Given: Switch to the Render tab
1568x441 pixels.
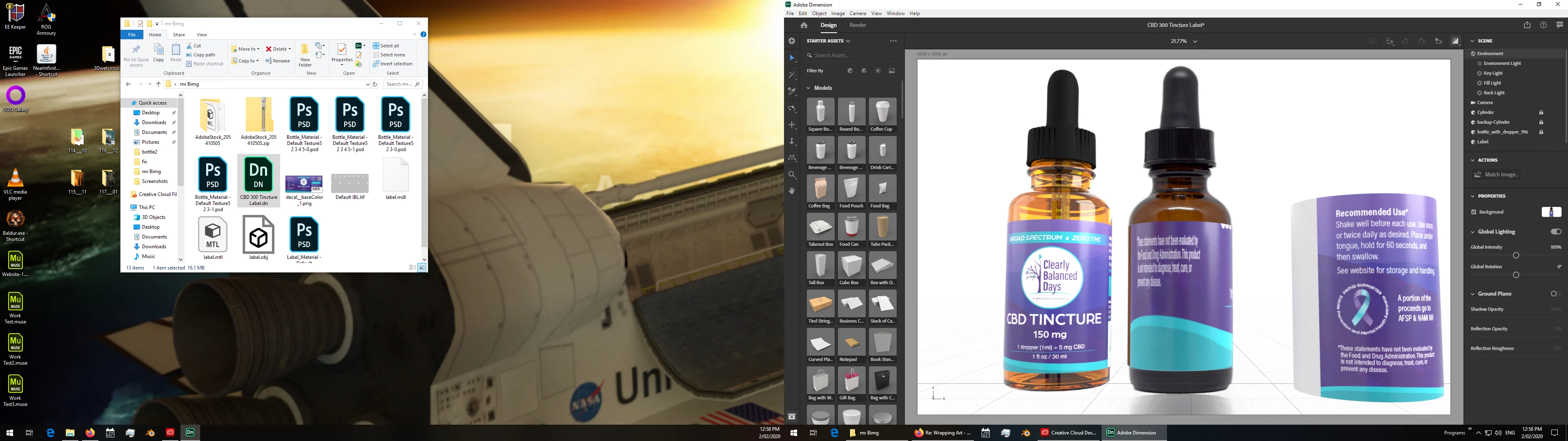Looking at the screenshot, I should pyautogui.click(x=857, y=25).
